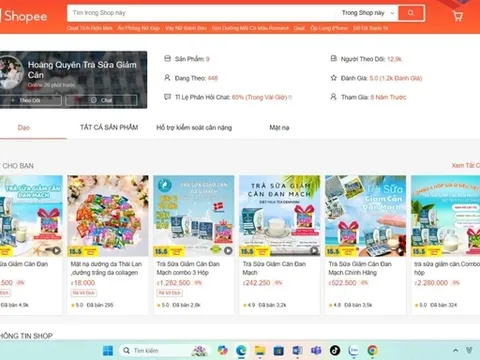This screenshot has height=360, width=480.
Task: Open 'Trà Sữa Giảm Cân Đan Mạch combo 3 Hộp' image
Action: pos(194,216)
